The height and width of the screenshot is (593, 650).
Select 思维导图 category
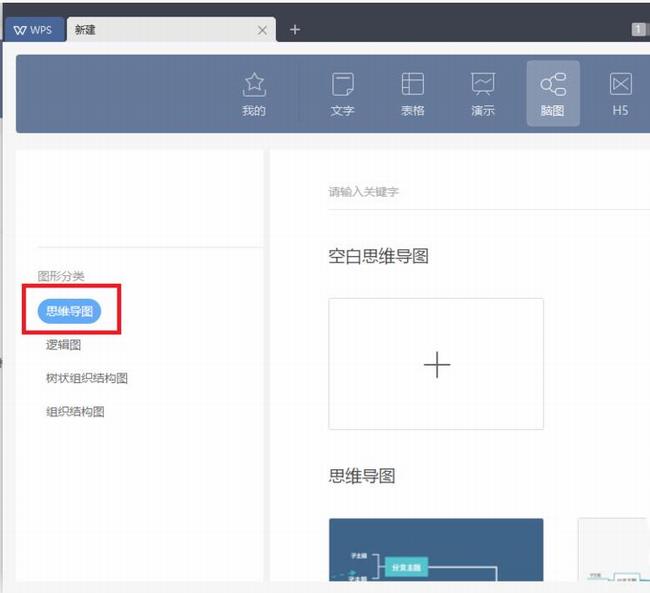(70, 311)
